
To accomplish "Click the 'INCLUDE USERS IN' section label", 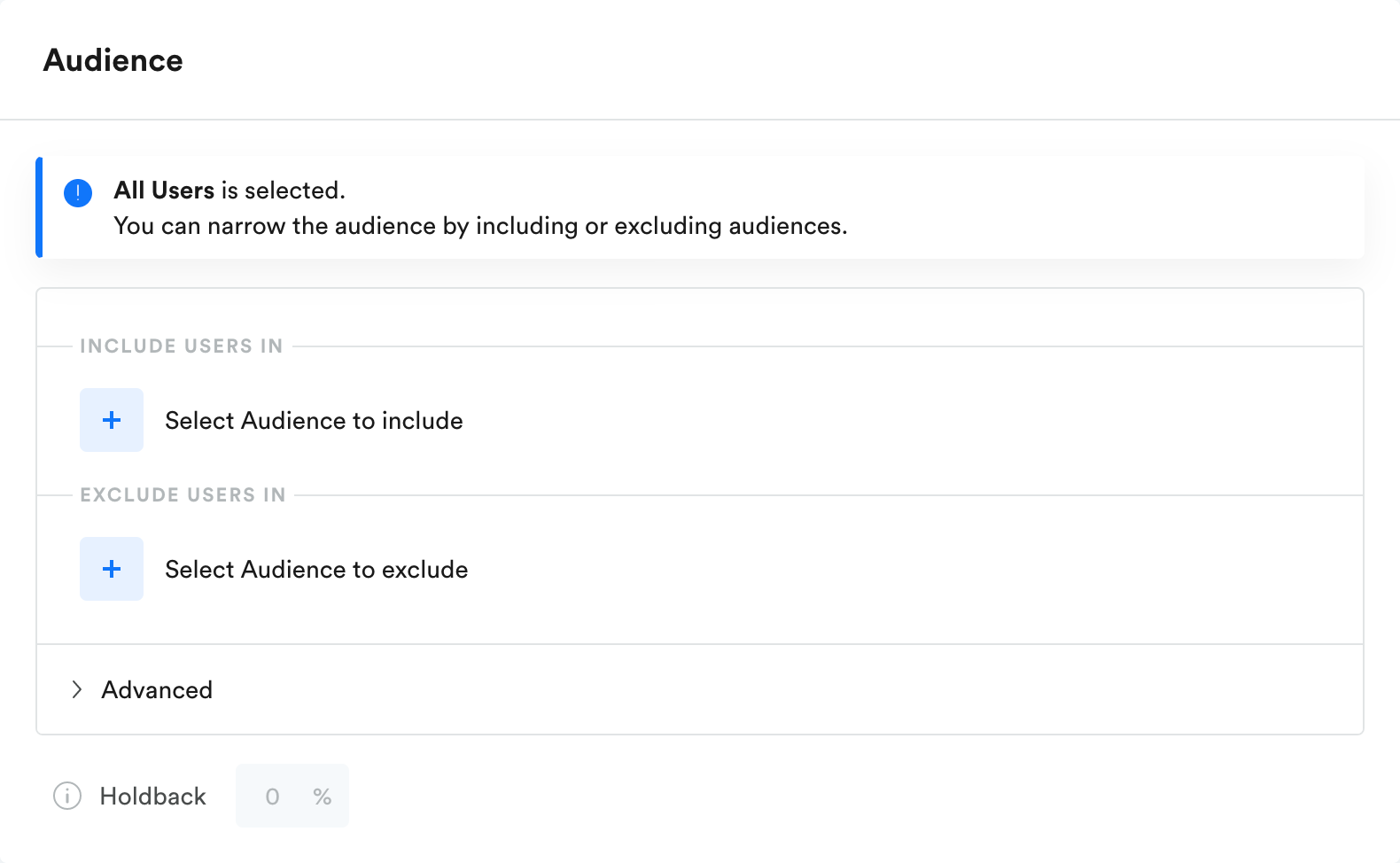I will coord(182,346).
